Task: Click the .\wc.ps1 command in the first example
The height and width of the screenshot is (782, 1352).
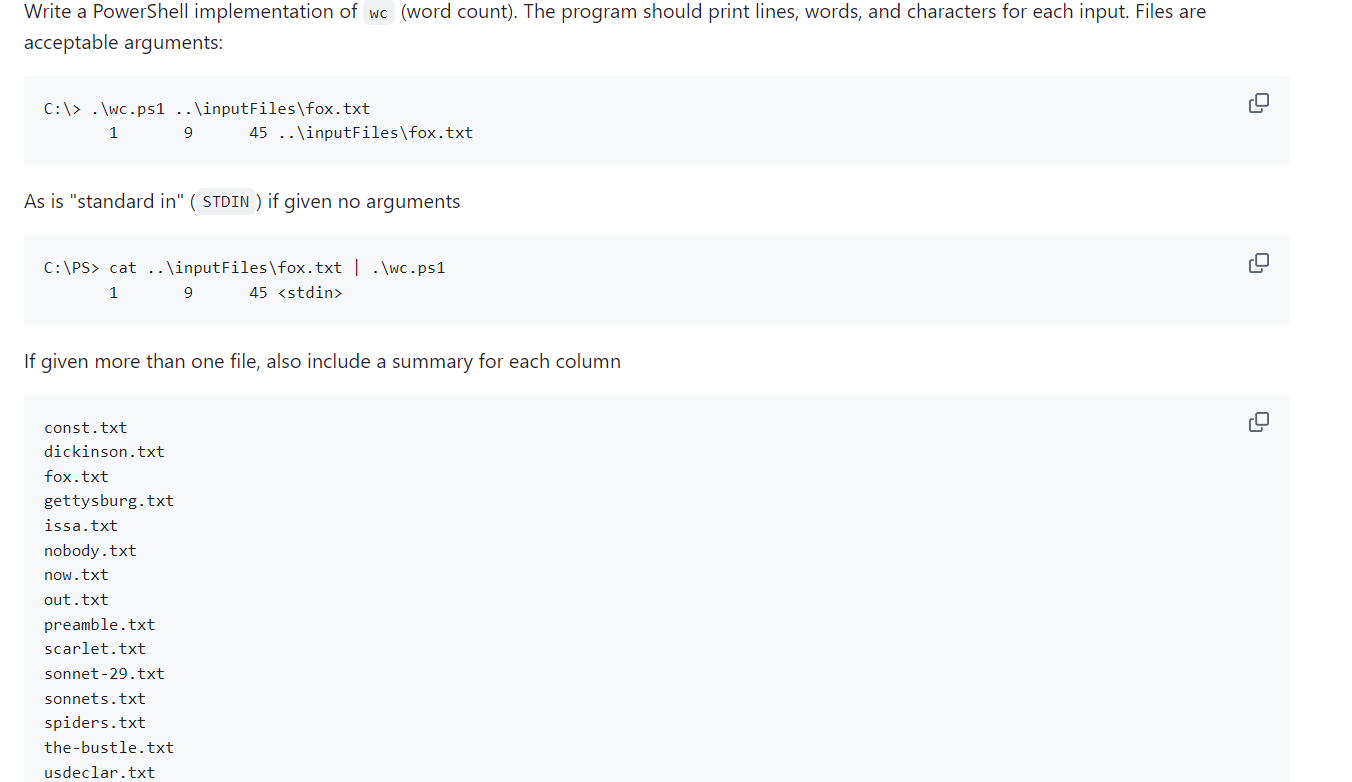Action: click(129, 108)
